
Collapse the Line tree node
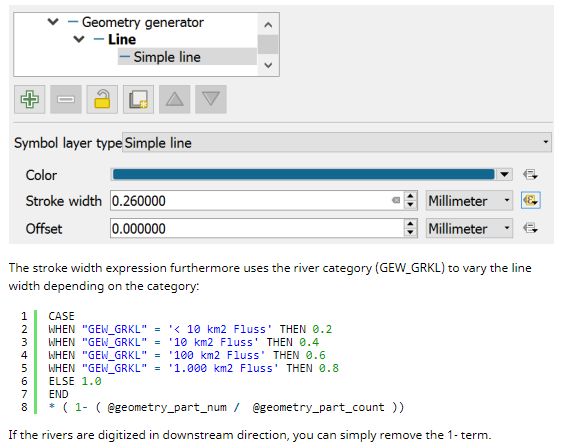(x=78, y=39)
